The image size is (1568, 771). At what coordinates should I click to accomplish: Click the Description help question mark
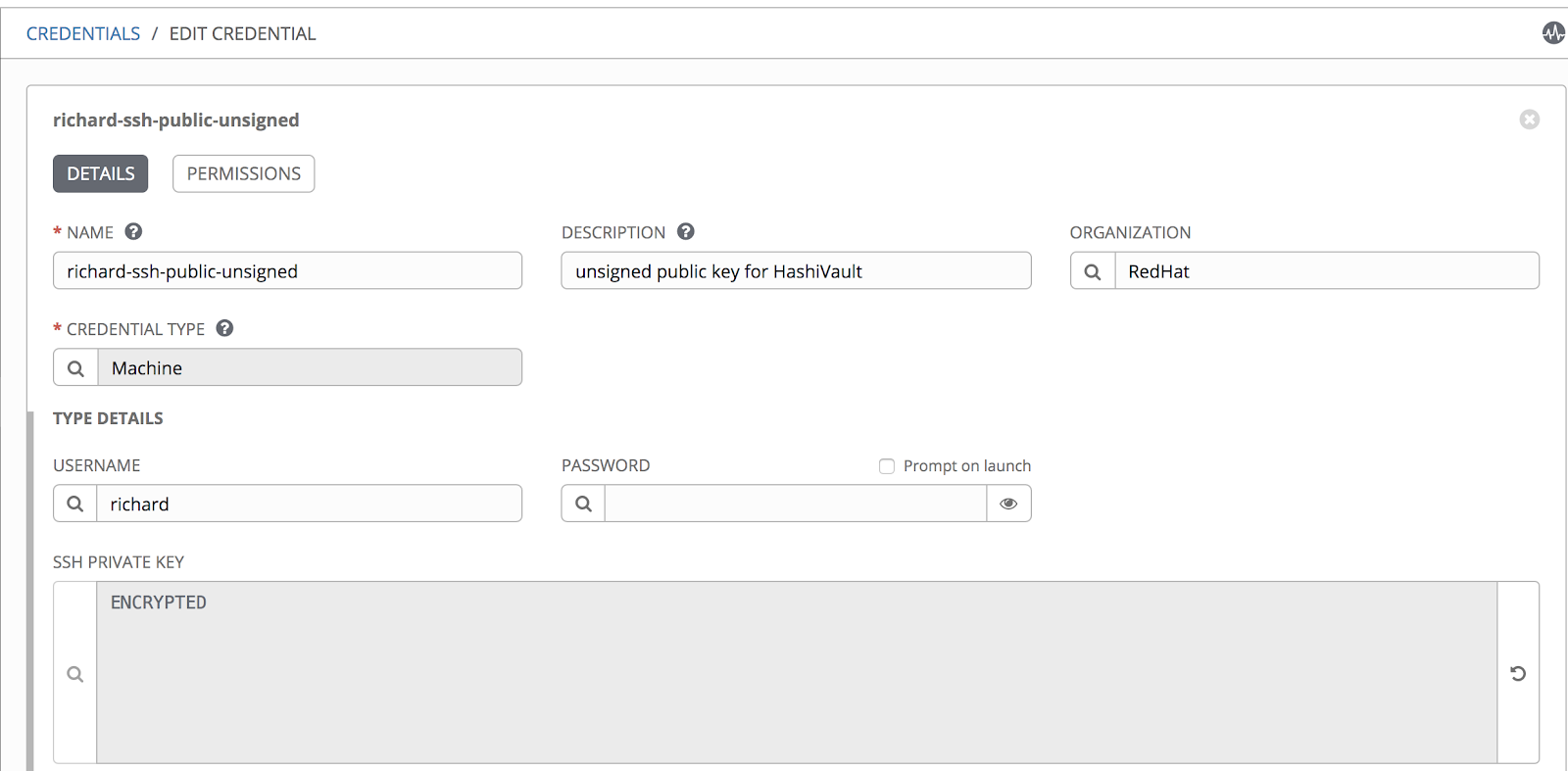pos(686,232)
